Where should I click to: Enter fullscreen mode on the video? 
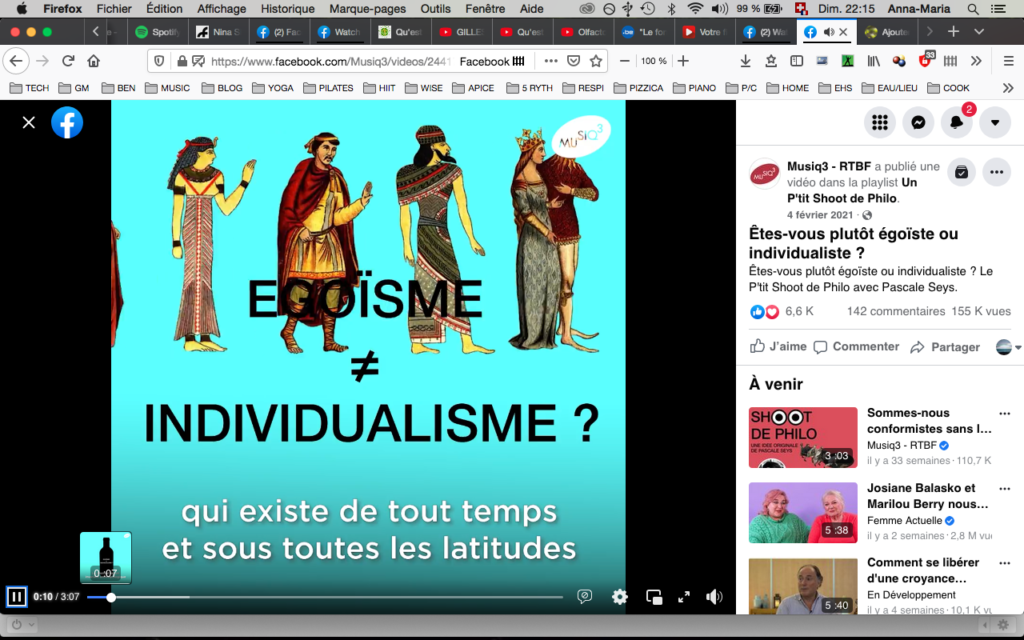[x=684, y=597]
